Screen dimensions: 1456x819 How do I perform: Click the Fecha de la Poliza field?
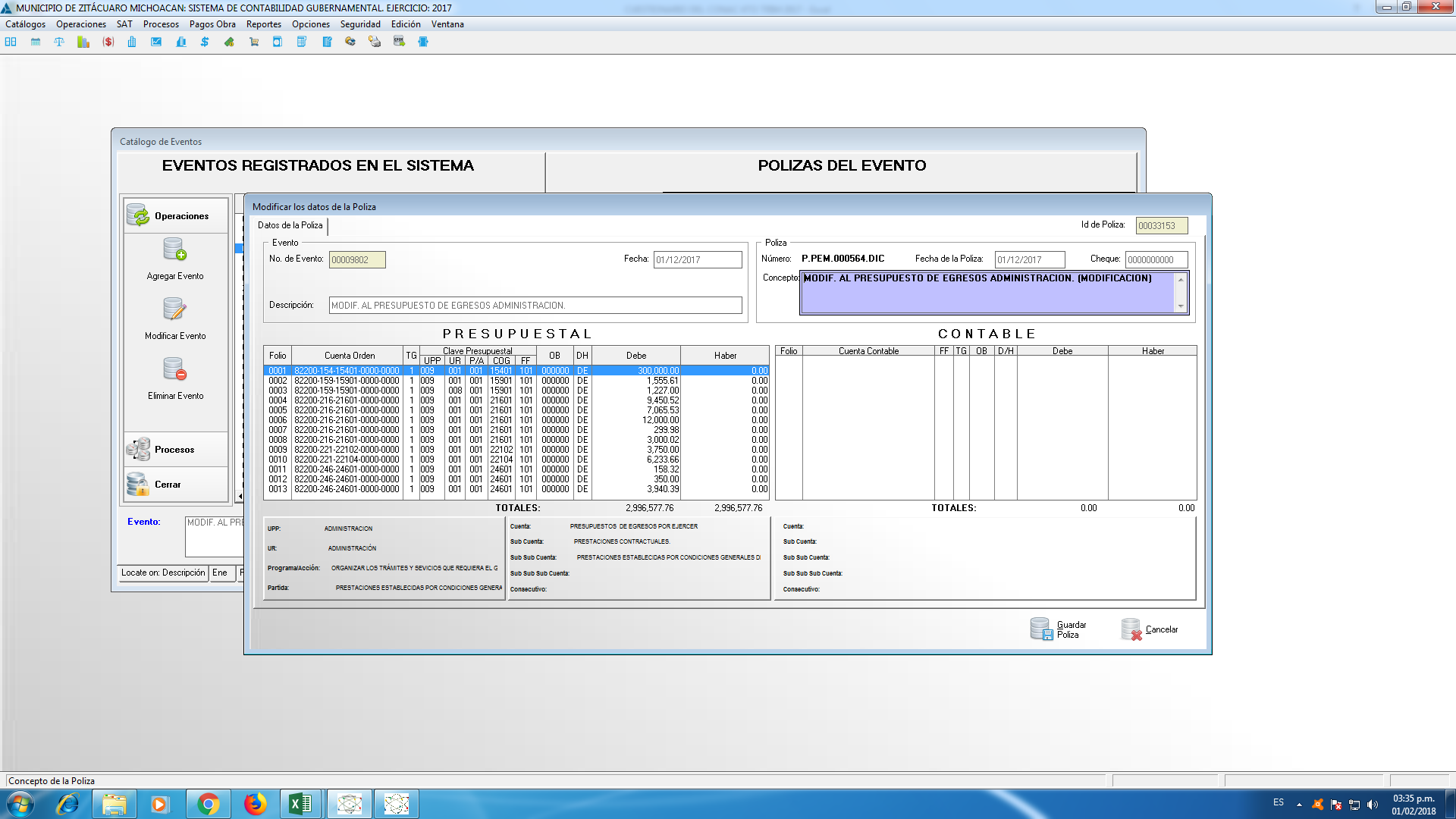[x=1029, y=260]
